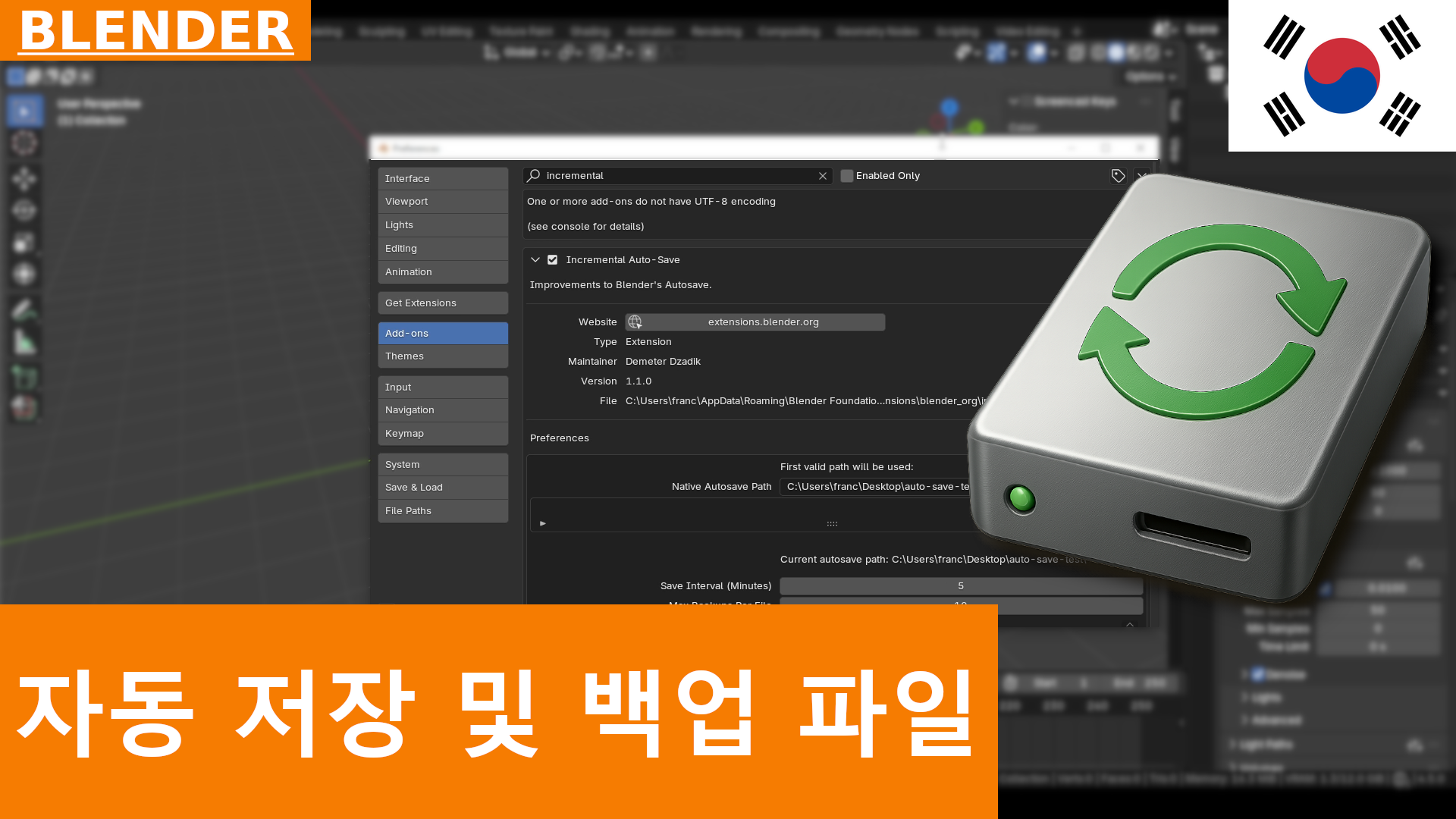Open the Interface preferences section
Screen dimensions: 1456x819
coord(443,179)
